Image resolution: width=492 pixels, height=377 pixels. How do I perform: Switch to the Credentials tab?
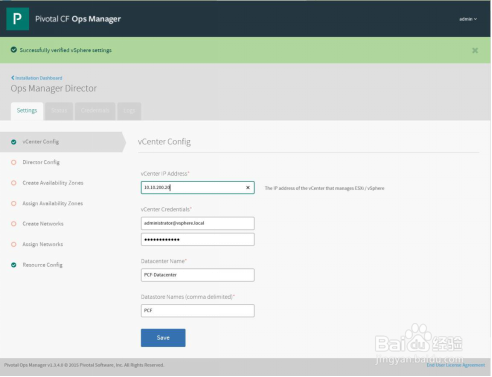pyautogui.click(x=95, y=111)
